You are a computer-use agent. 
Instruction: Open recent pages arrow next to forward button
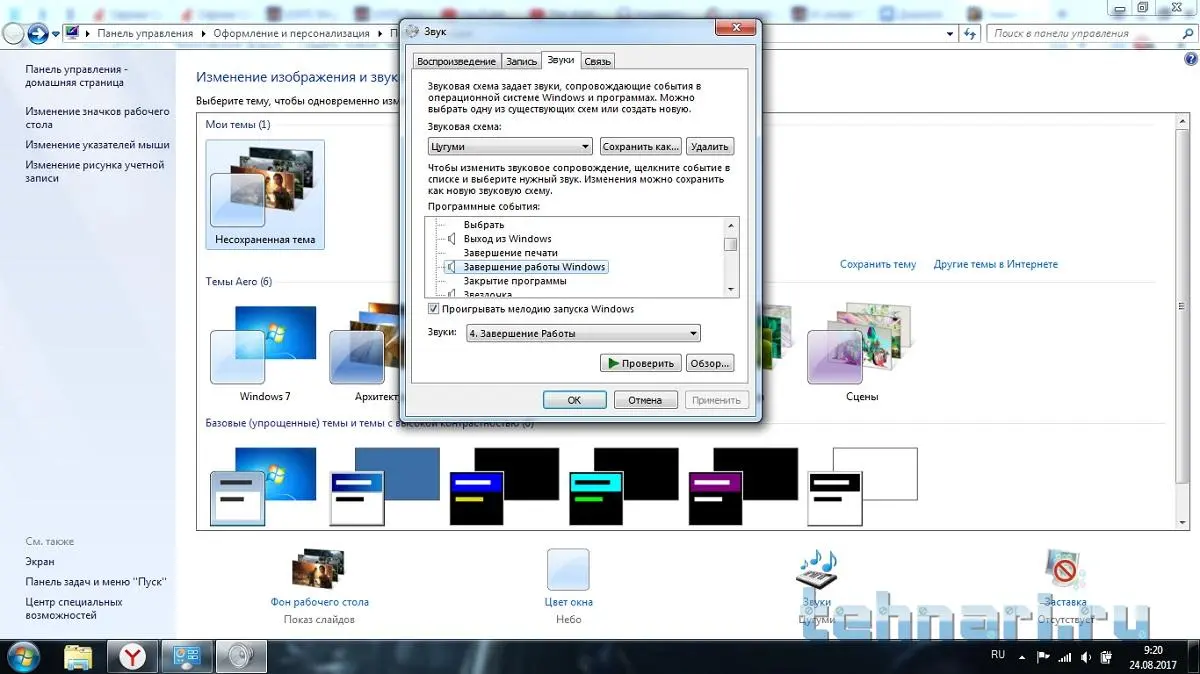pos(57,33)
